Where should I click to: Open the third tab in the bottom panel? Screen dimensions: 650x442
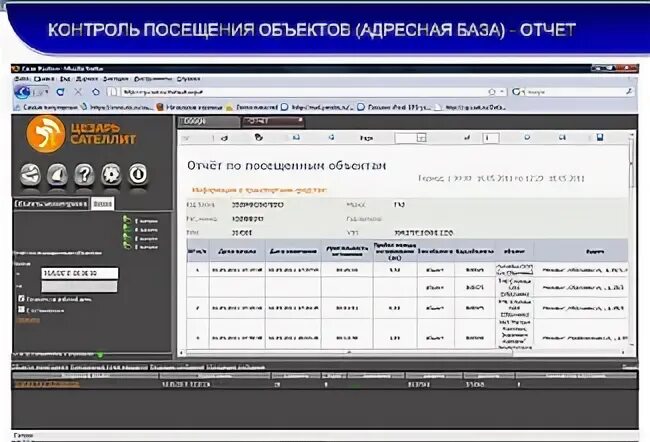(177, 367)
